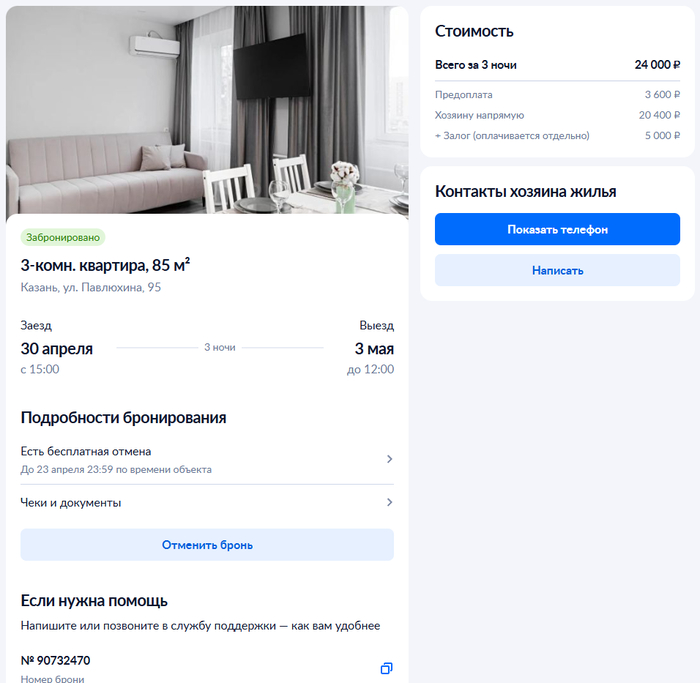Click the Всего за 3 ночи total price
Image resolution: width=700 pixels, height=683 pixels.
557,65
